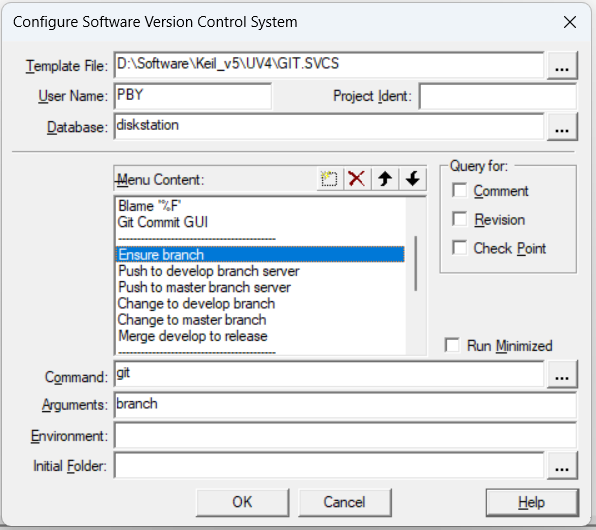Browse for Template File
Screen dimensions: 596x530
(x=562, y=65)
